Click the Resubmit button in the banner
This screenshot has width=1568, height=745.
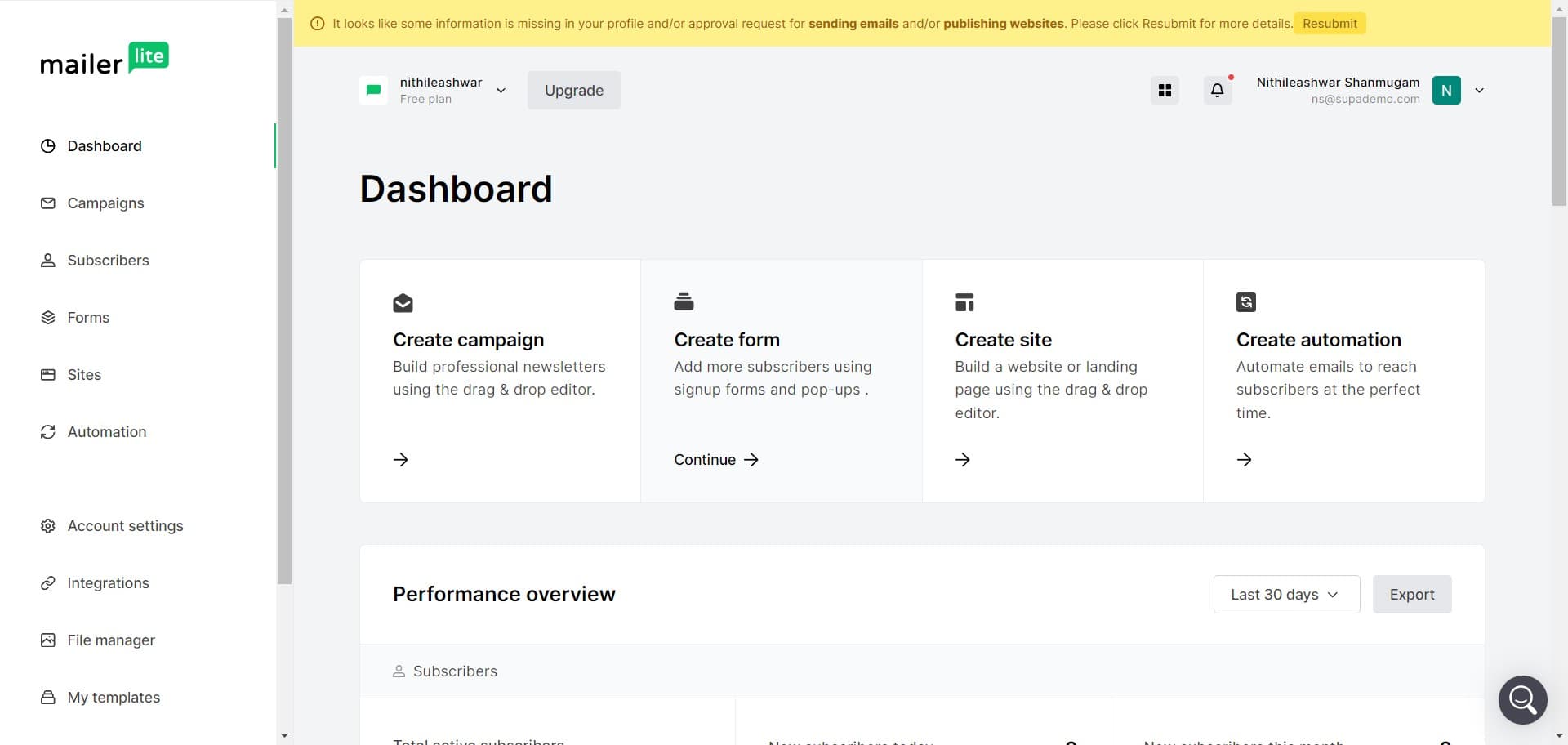(x=1329, y=23)
